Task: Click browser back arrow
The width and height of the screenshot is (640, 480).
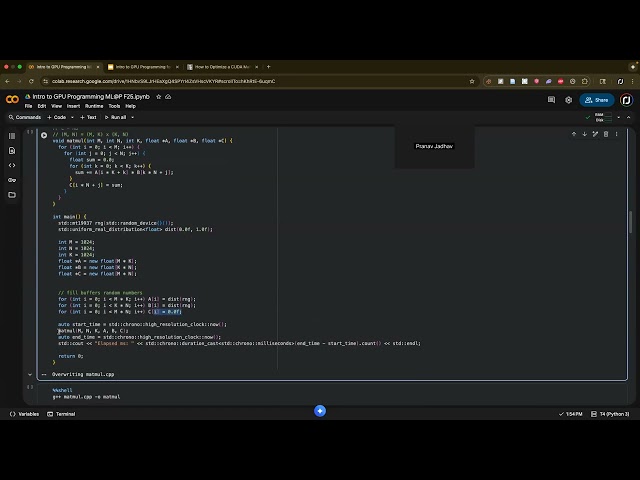Action: [x=7, y=81]
